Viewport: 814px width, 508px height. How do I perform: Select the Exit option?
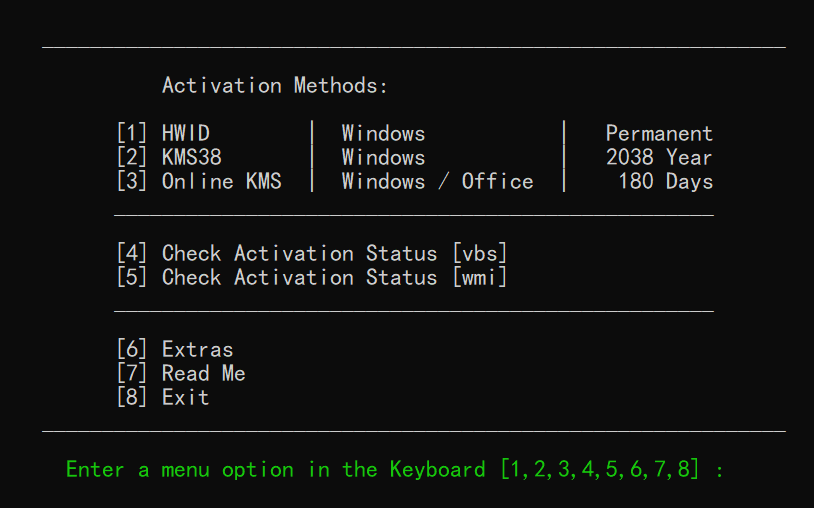[163, 398]
